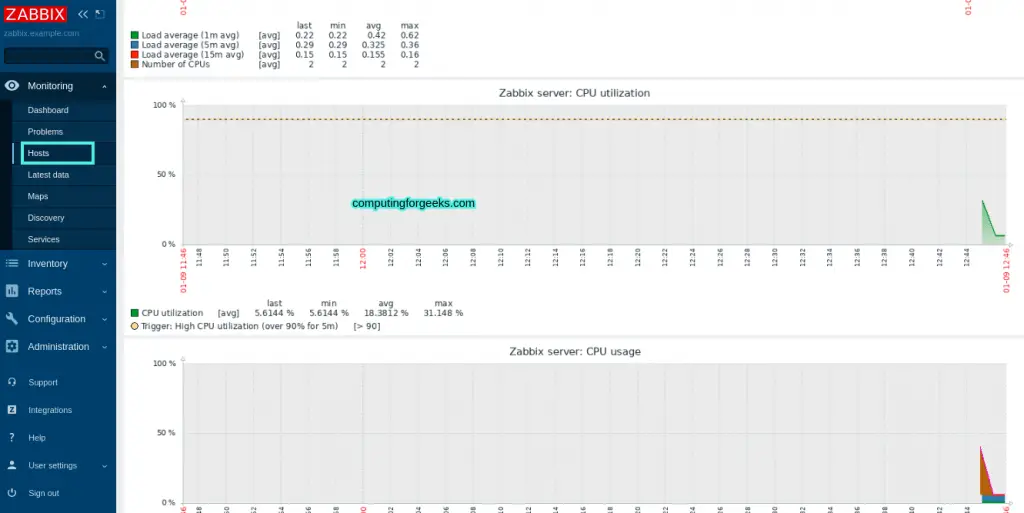
Task: Click the Reports menu label
Action: tap(44, 291)
